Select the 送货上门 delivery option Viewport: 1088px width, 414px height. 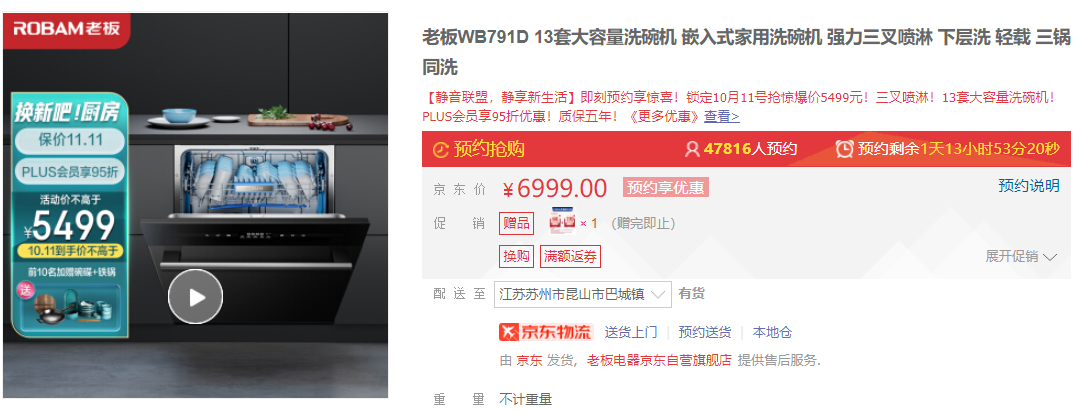tap(631, 332)
